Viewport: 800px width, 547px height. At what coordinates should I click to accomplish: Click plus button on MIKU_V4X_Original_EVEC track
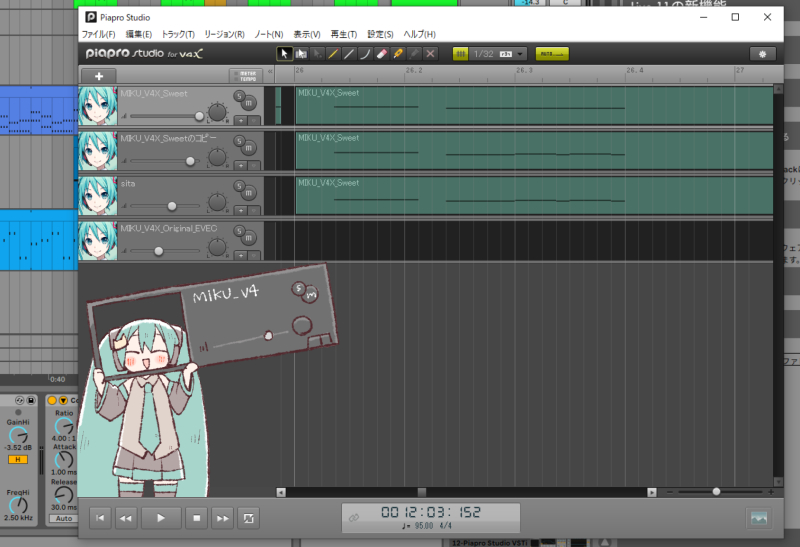241,255
